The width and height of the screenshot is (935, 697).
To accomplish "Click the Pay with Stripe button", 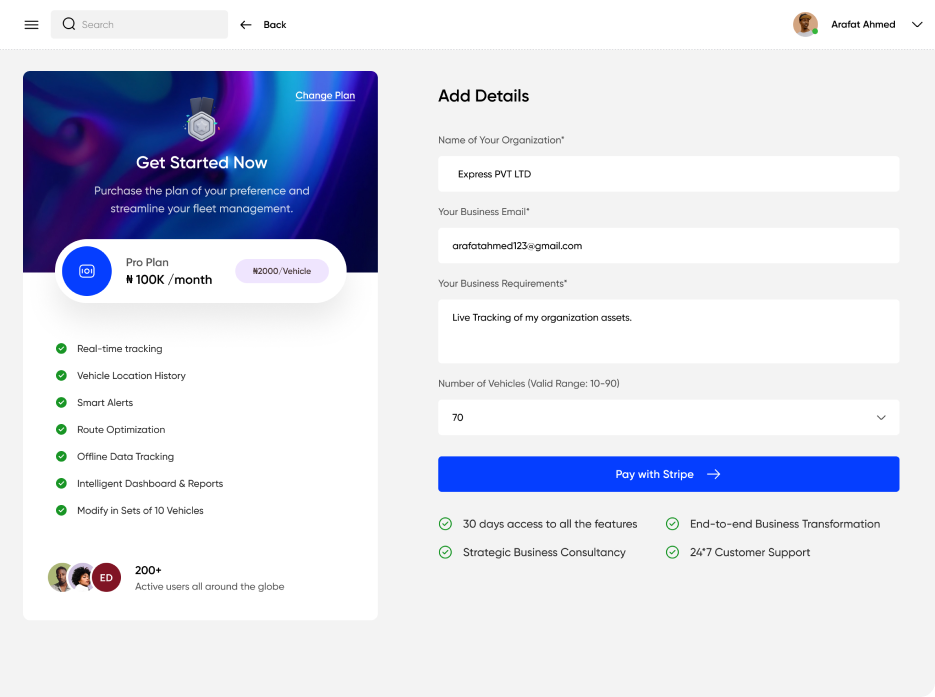I will pyautogui.click(x=668, y=474).
